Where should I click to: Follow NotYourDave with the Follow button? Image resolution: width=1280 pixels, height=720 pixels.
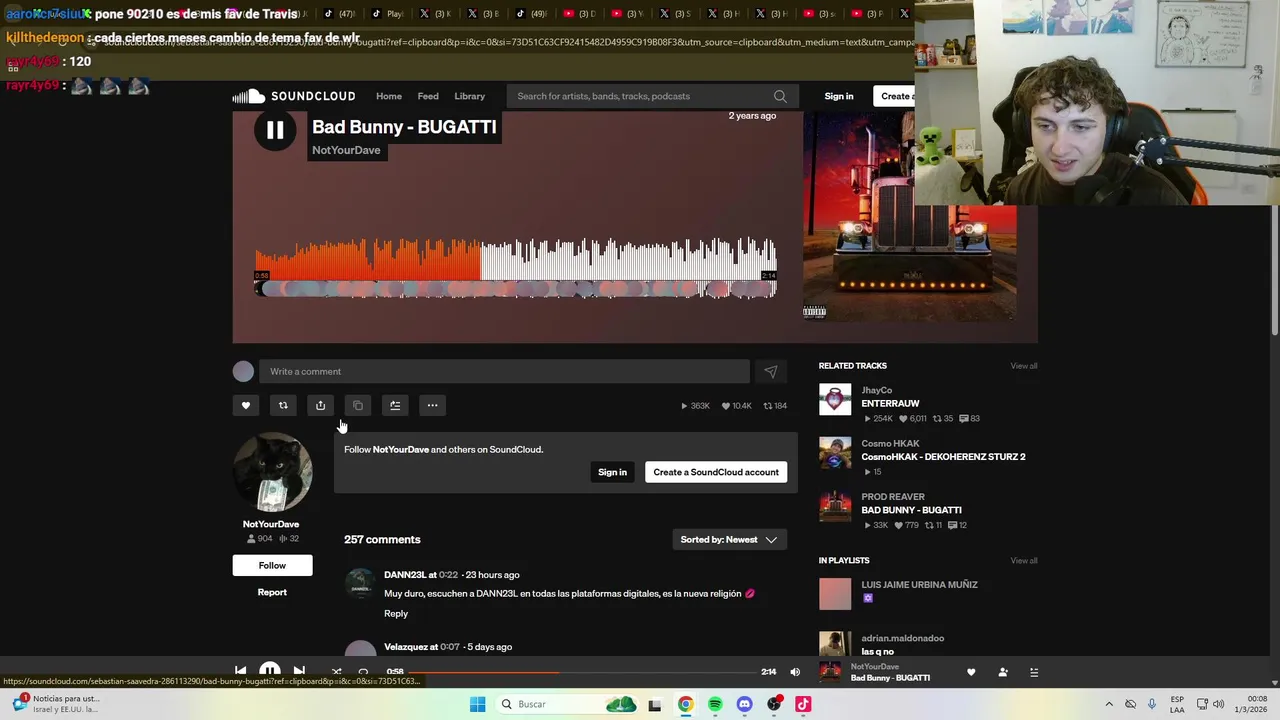272,565
